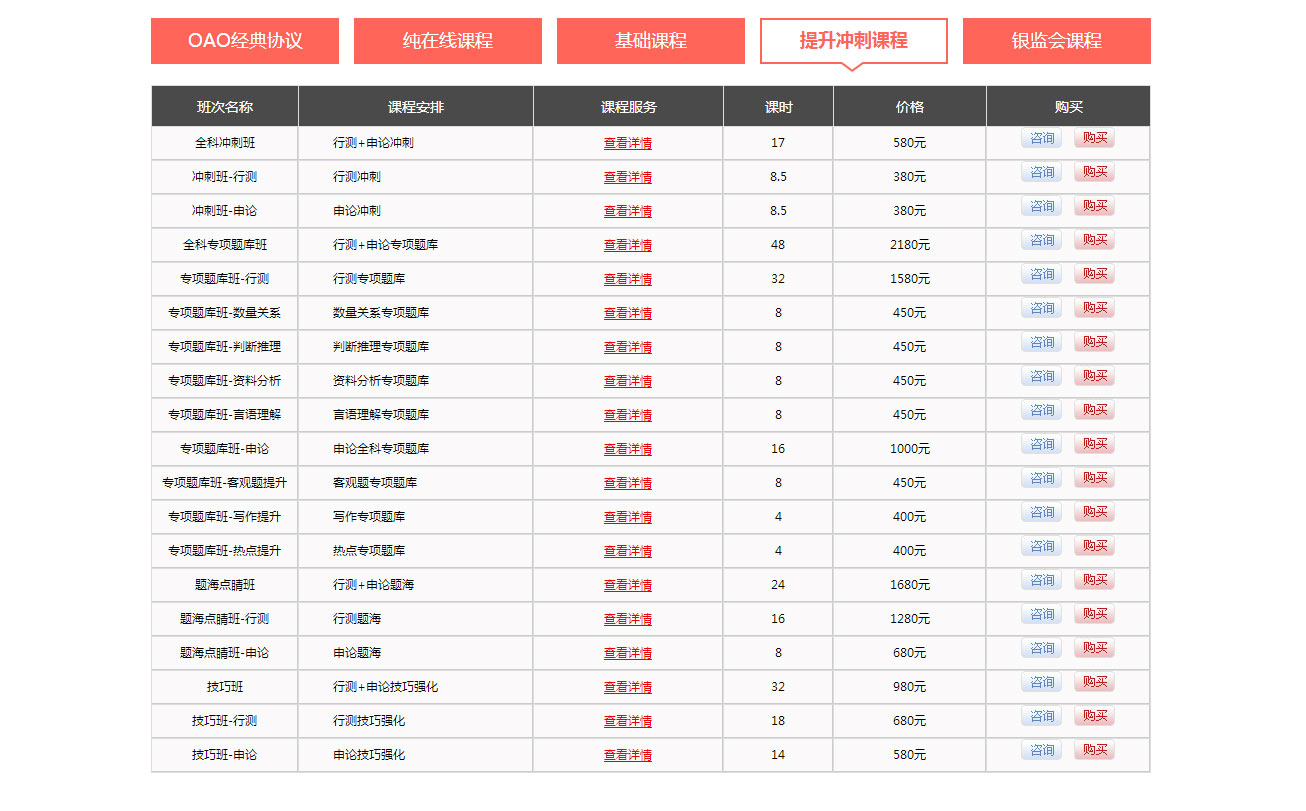1306x811 pixels.
Task: Buy 专项题库班-热点提升
Action: point(1095,546)
